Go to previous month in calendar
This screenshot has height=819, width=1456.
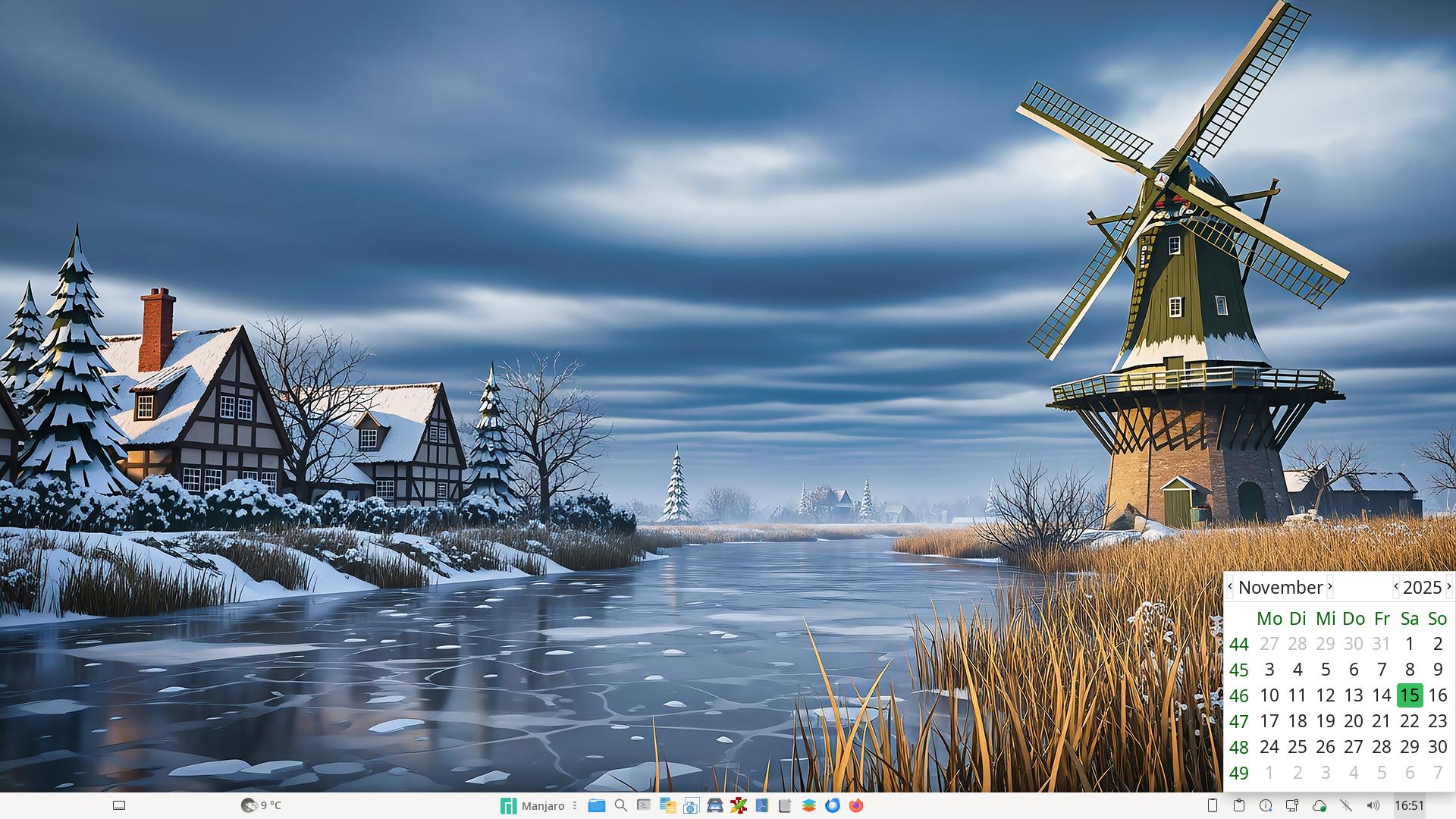tap(1230, 587)
